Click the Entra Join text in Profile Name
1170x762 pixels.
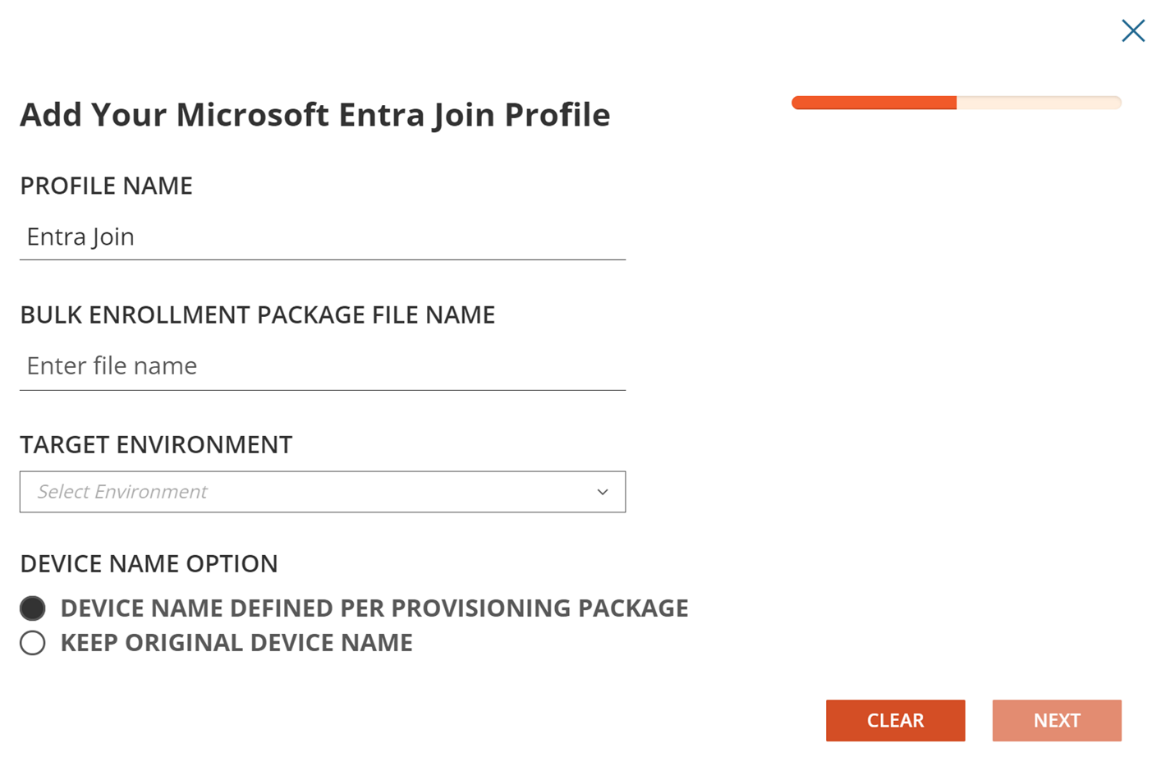click(x=81, y=238)
